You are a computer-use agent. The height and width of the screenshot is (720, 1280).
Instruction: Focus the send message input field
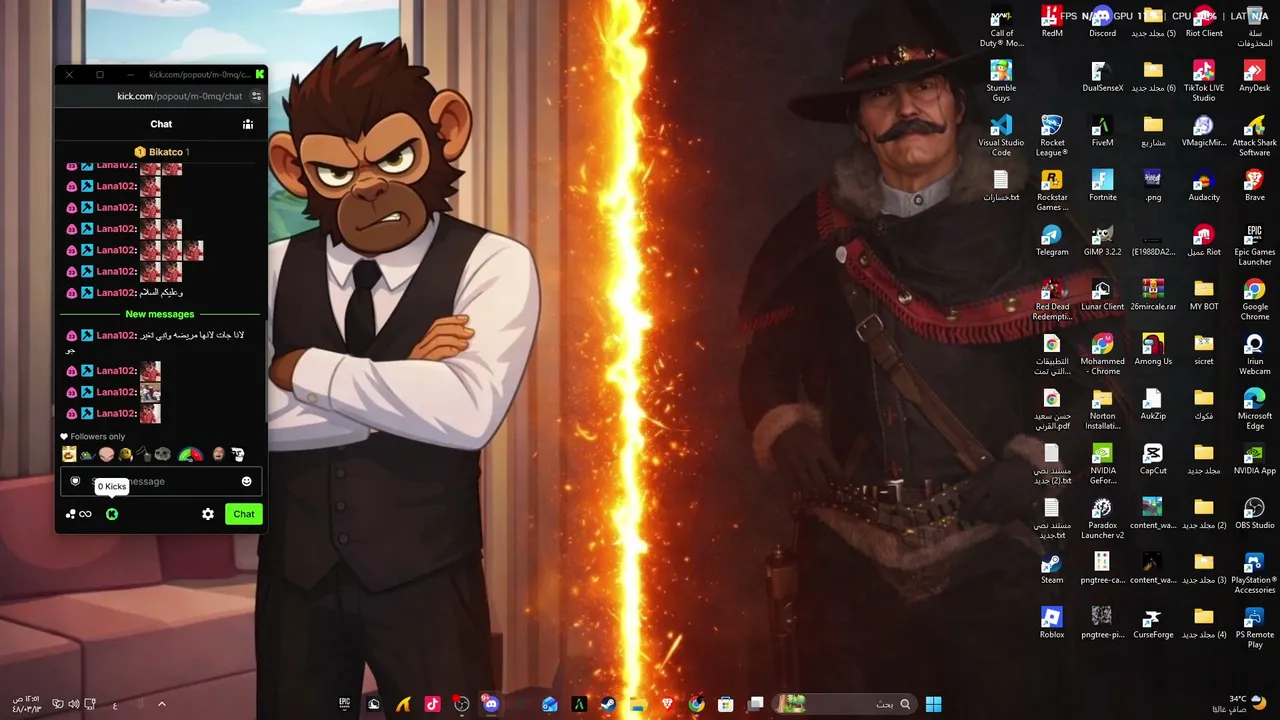pyautogui.click(x=161, y=482)
